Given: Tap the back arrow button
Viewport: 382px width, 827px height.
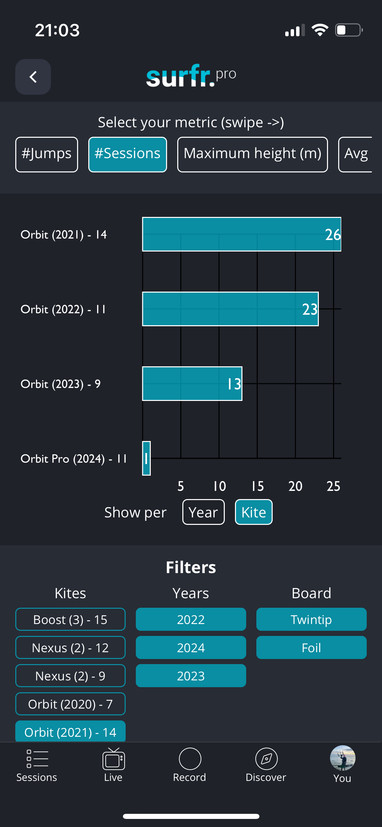Looking at the screenshot, I should [x=33, y=77].
